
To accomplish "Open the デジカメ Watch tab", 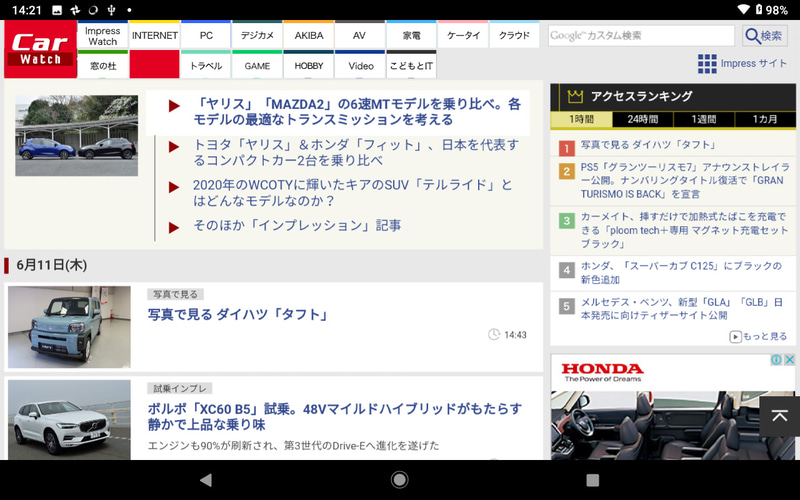I will pyautogui.click(x=257, y=35).
